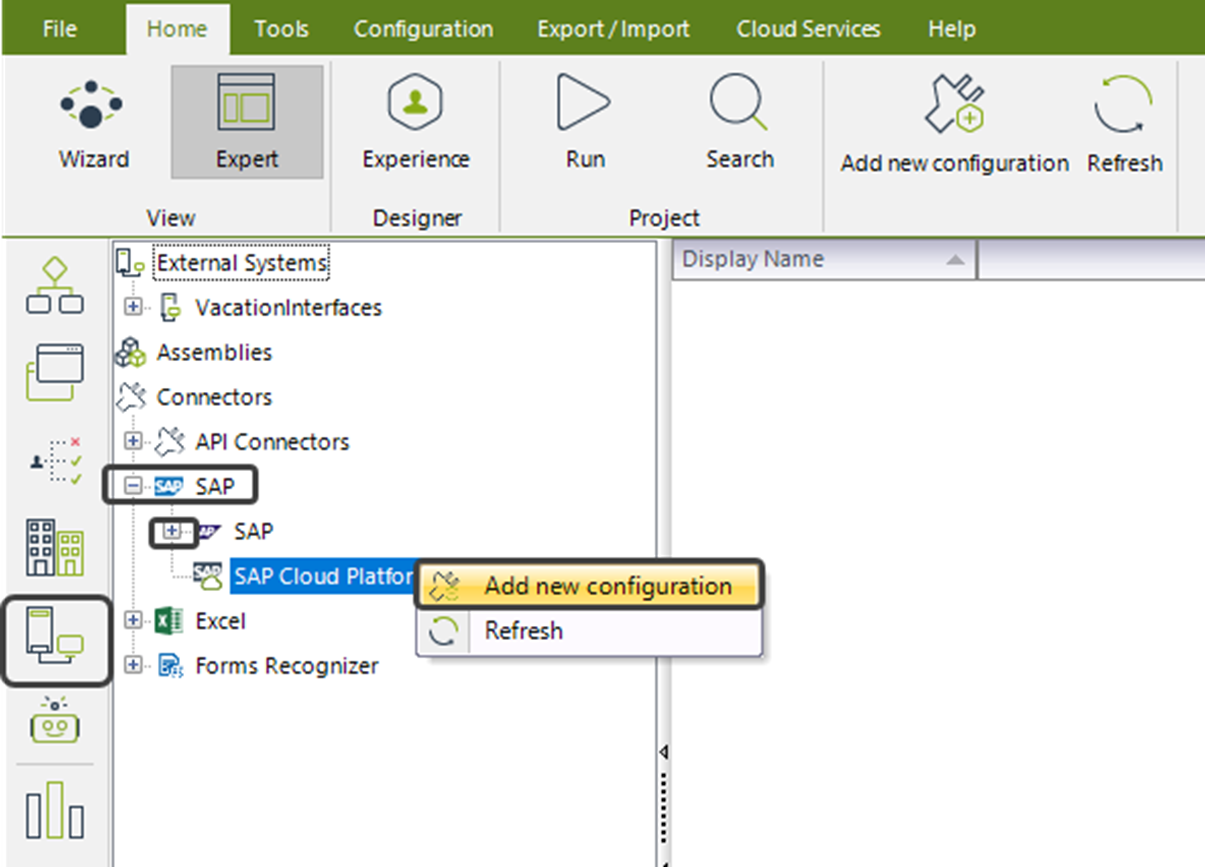Open the window-shaped forms module in the sidebar

(54, 372)
